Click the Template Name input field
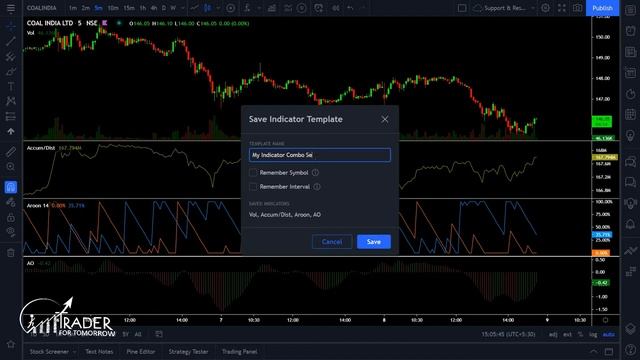640x360 pixels. tap(320, 155)
